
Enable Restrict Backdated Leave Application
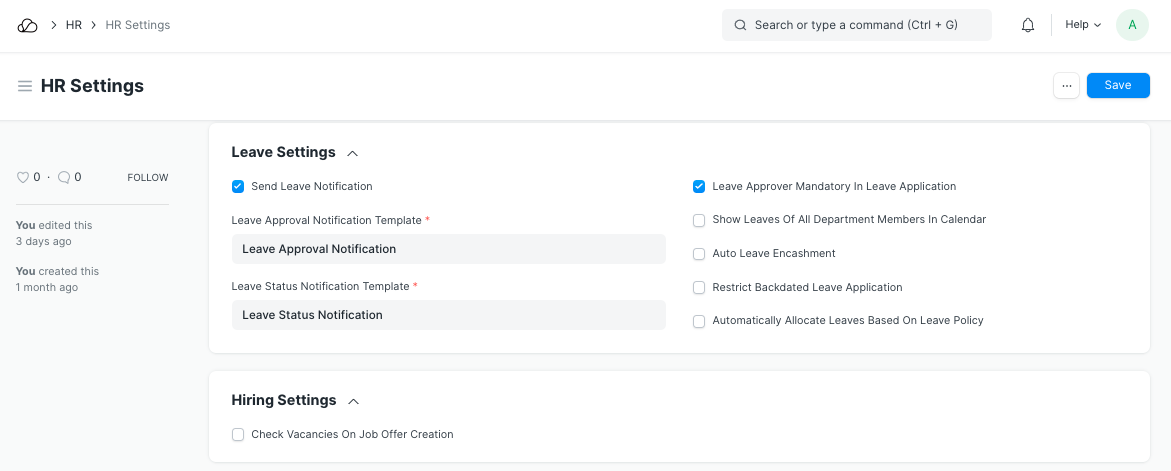click(x=699, y=288)
